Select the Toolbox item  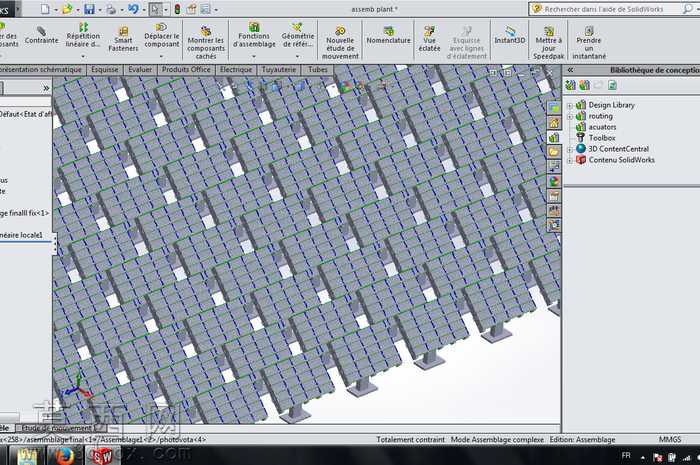click(602, 138)
